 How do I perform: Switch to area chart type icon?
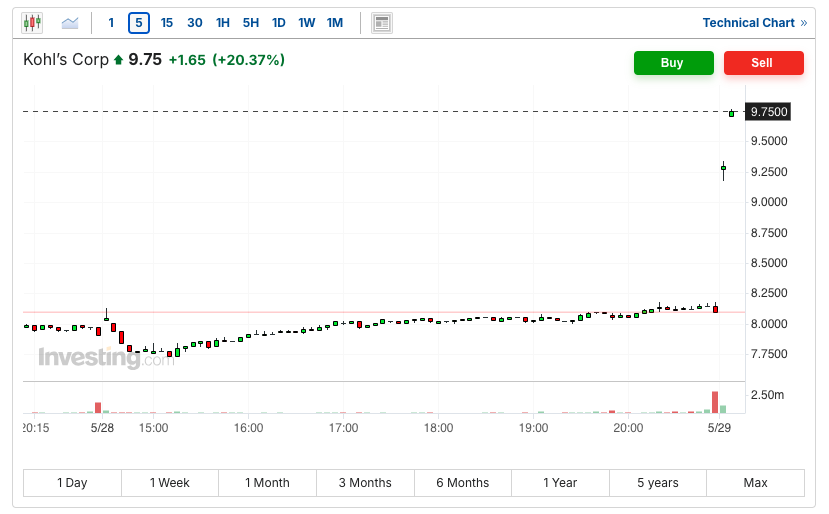(x=70, y=23)
